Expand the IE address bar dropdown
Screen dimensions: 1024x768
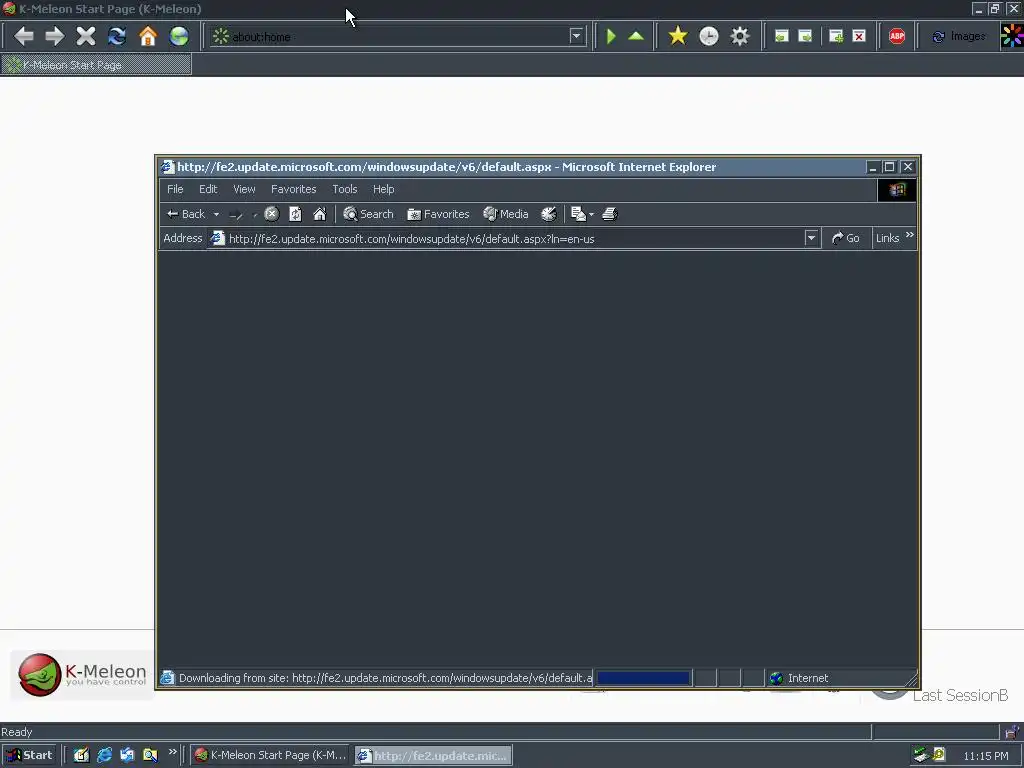click(x=811, y=238)
